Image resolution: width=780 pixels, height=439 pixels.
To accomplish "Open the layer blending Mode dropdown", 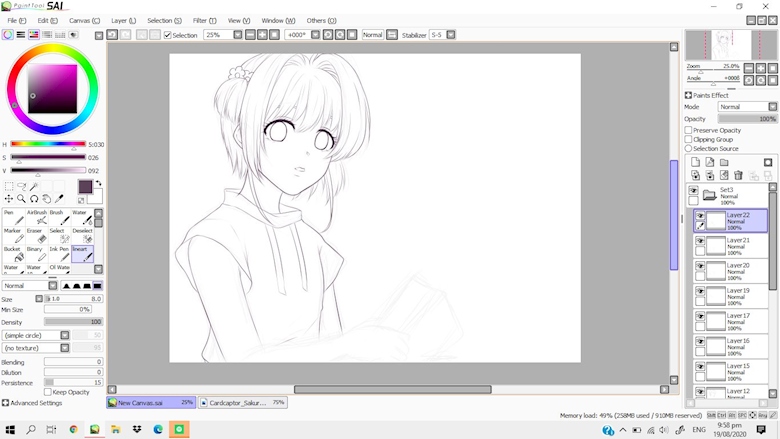I will click(x=747, y=106).
